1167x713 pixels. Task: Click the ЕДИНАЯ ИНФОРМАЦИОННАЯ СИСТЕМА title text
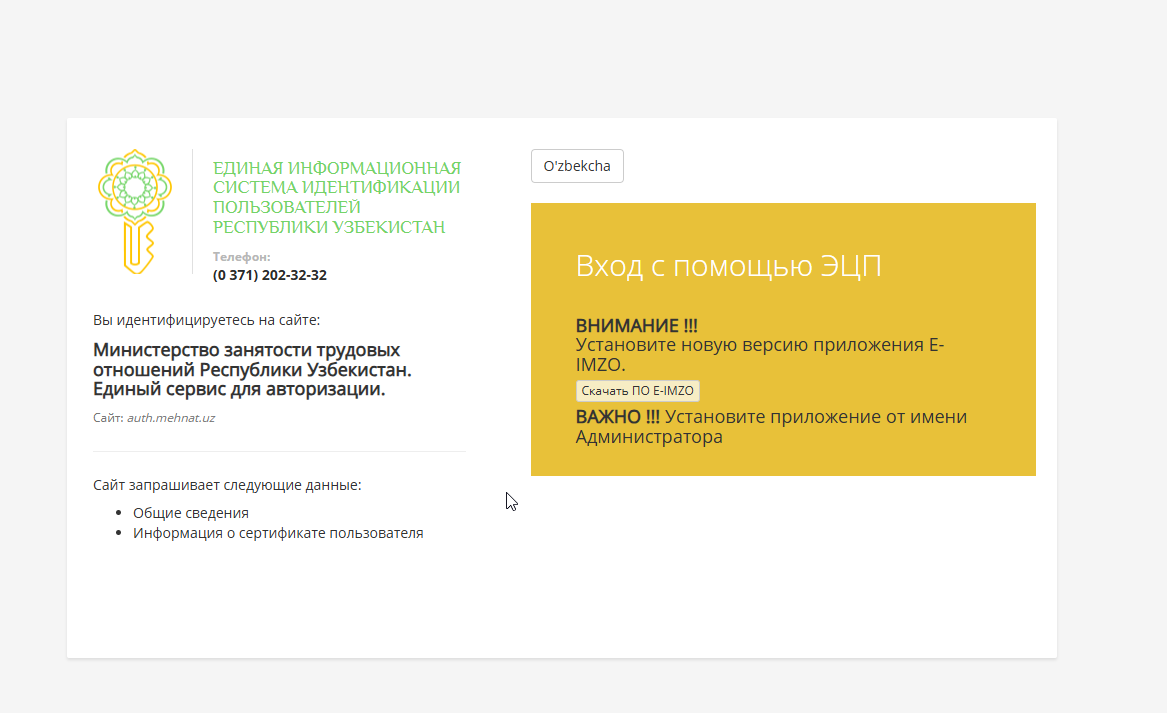[337, 197]
